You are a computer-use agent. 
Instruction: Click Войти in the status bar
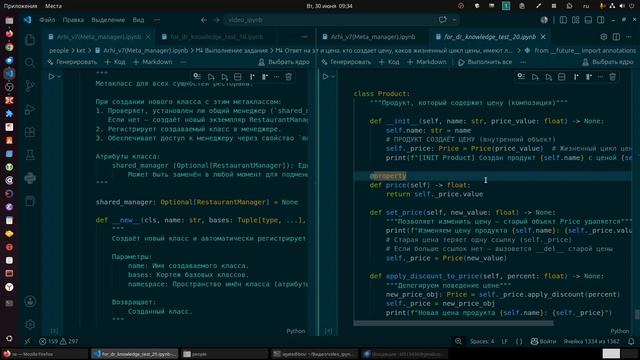pos(543,341)
